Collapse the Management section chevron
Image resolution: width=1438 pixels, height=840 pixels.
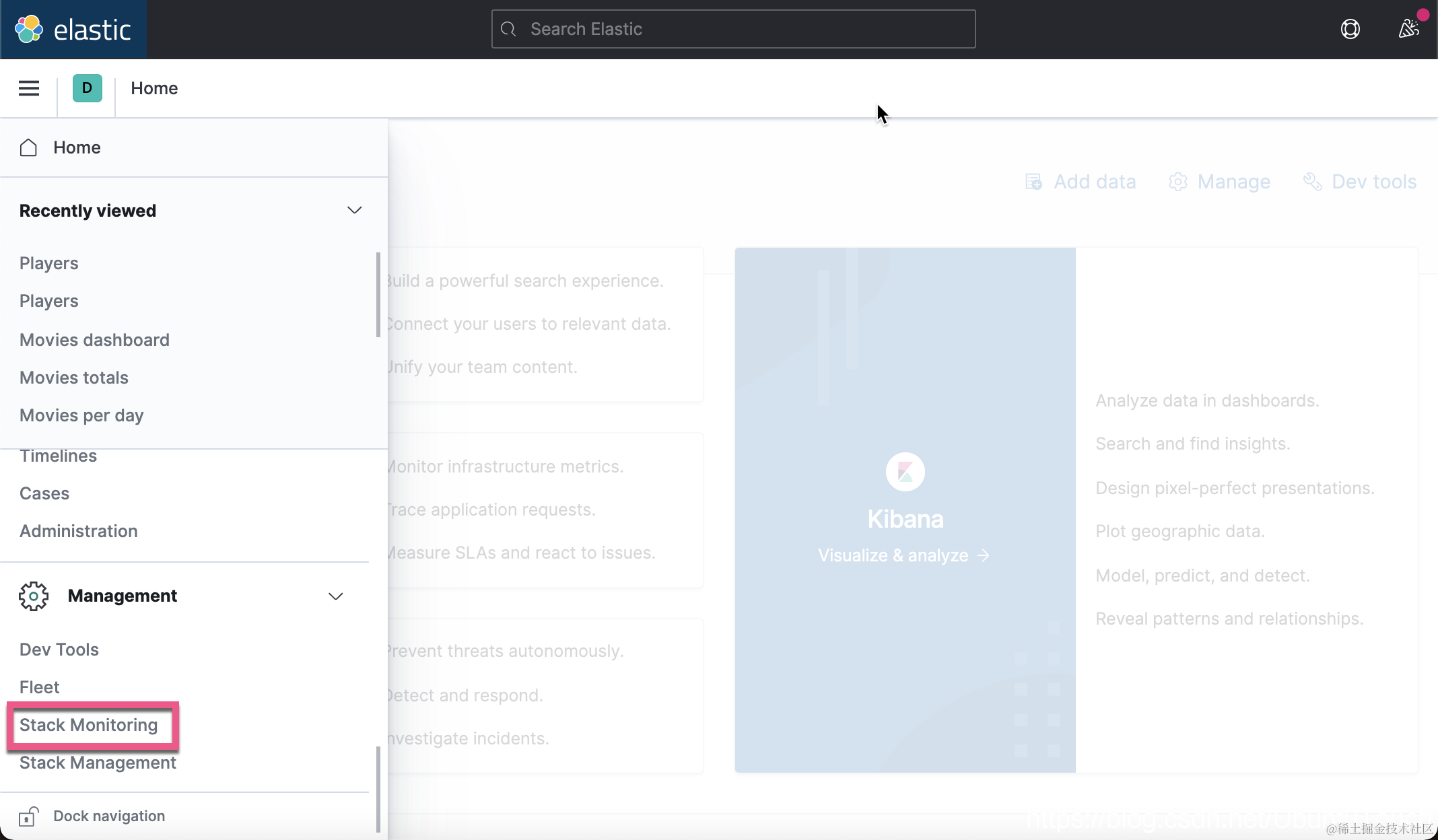(335, 596)
